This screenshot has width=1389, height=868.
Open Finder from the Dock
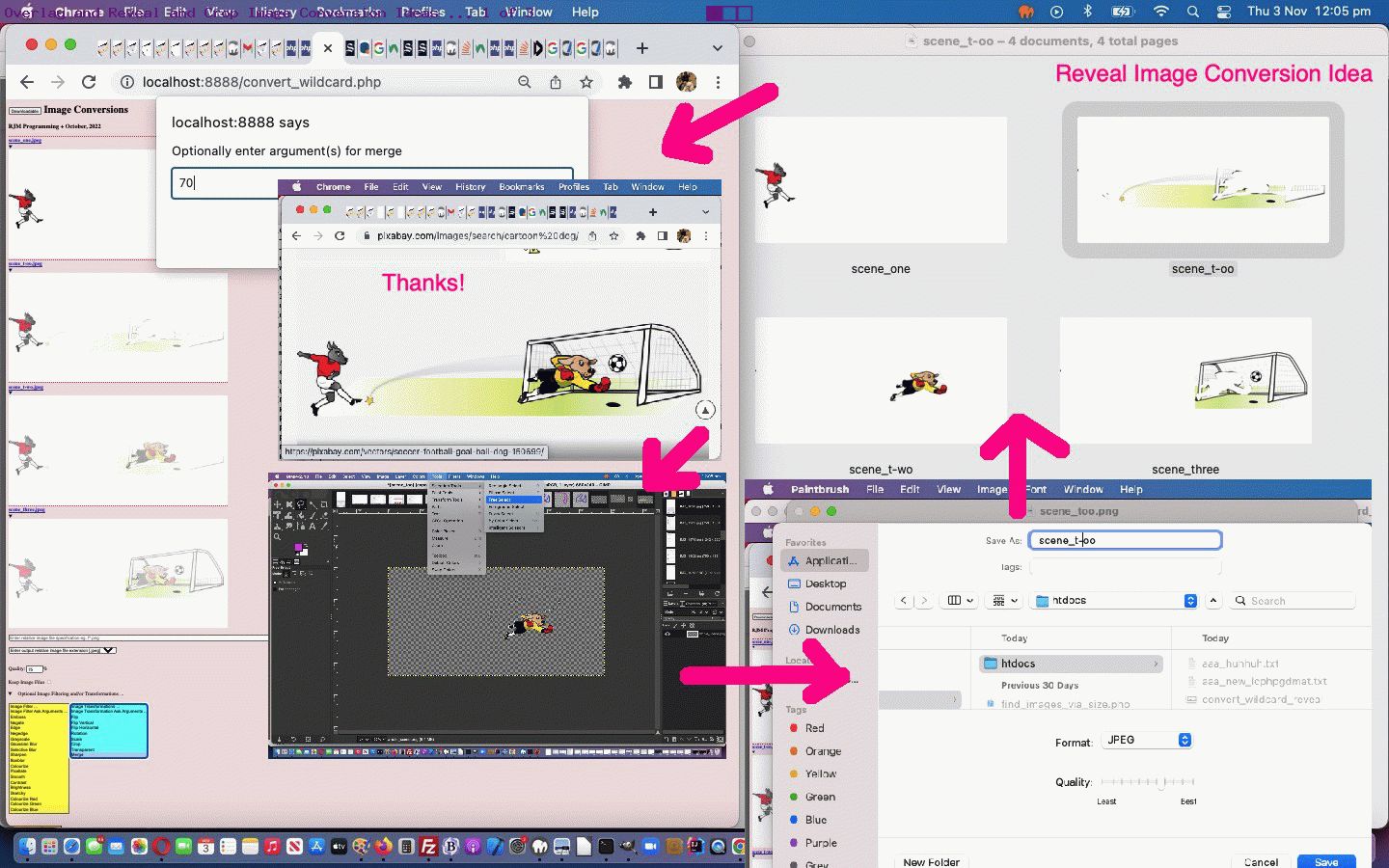tap(27, 847)
